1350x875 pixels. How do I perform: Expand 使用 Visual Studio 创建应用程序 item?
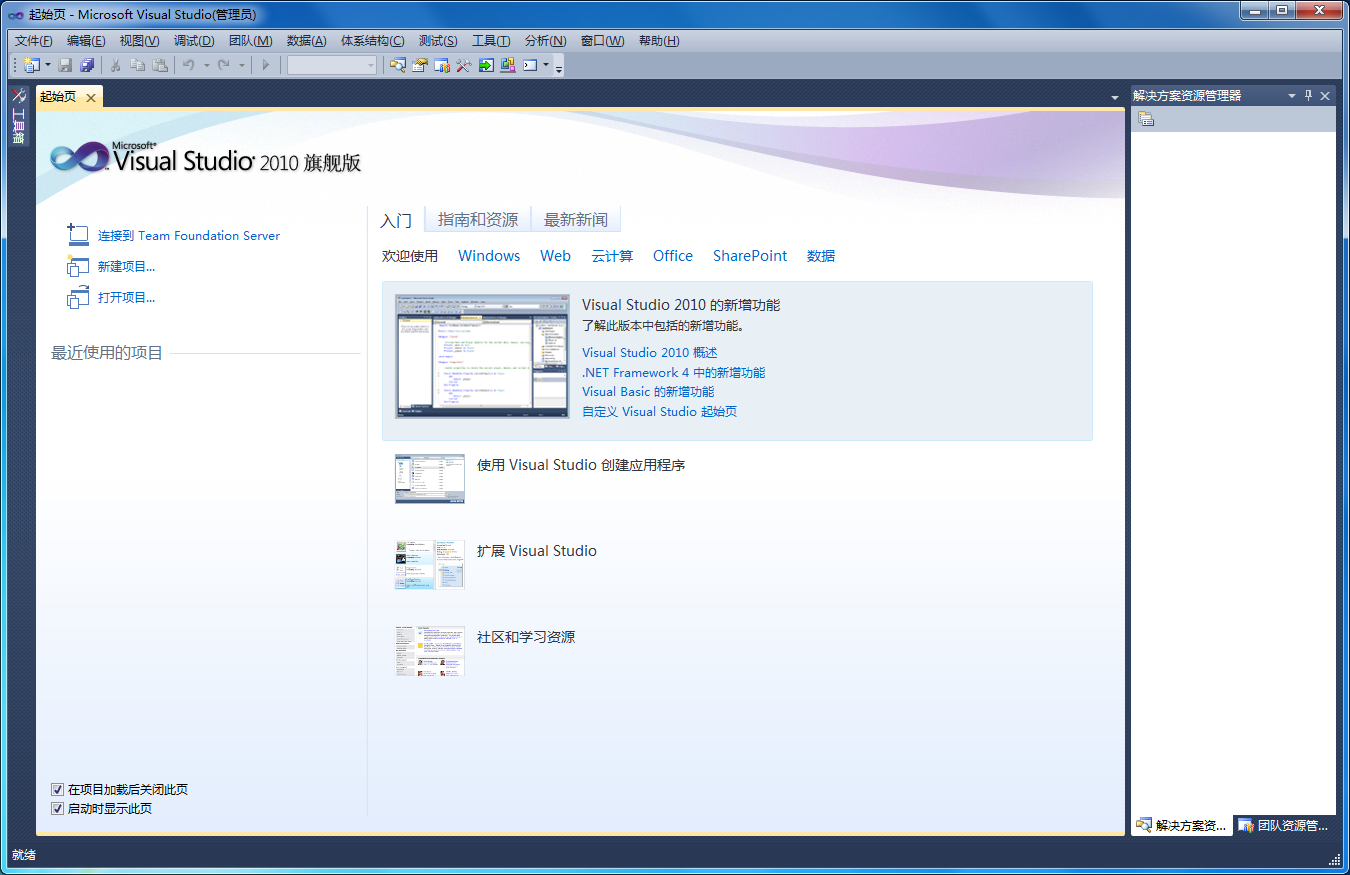point(581,465)
